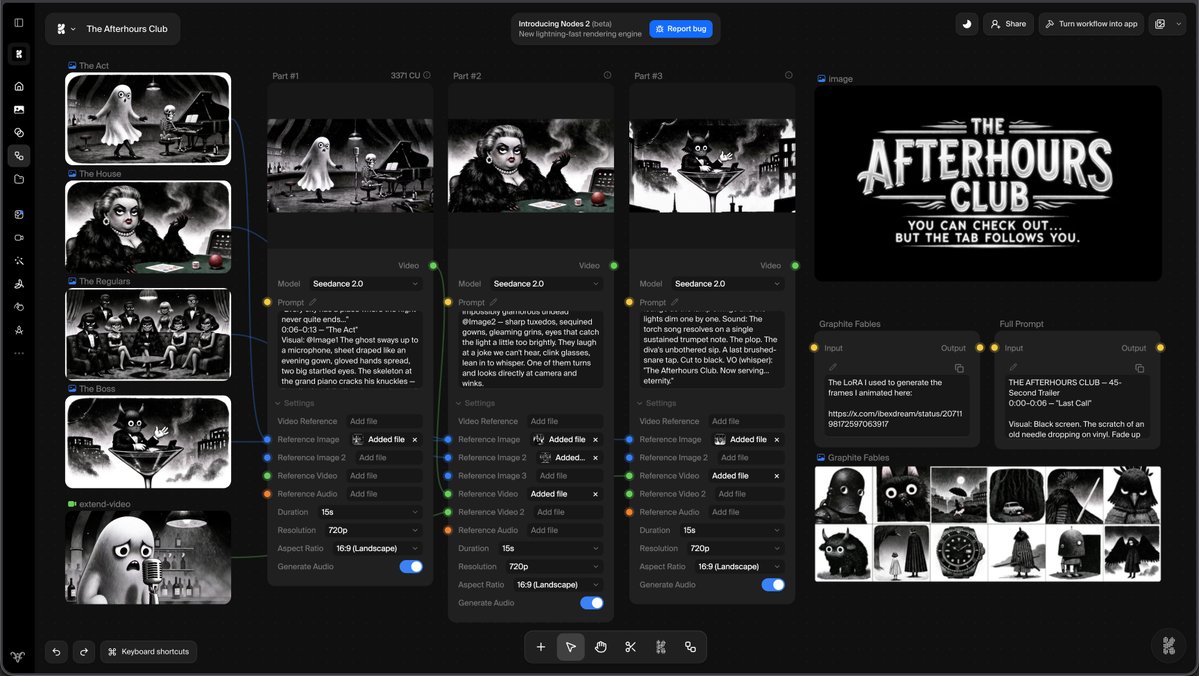Screen dimensions: 1199x676
Task: Open the image gallery icon in sidebar
Action: pyautogui.click(x=19, y=109)
